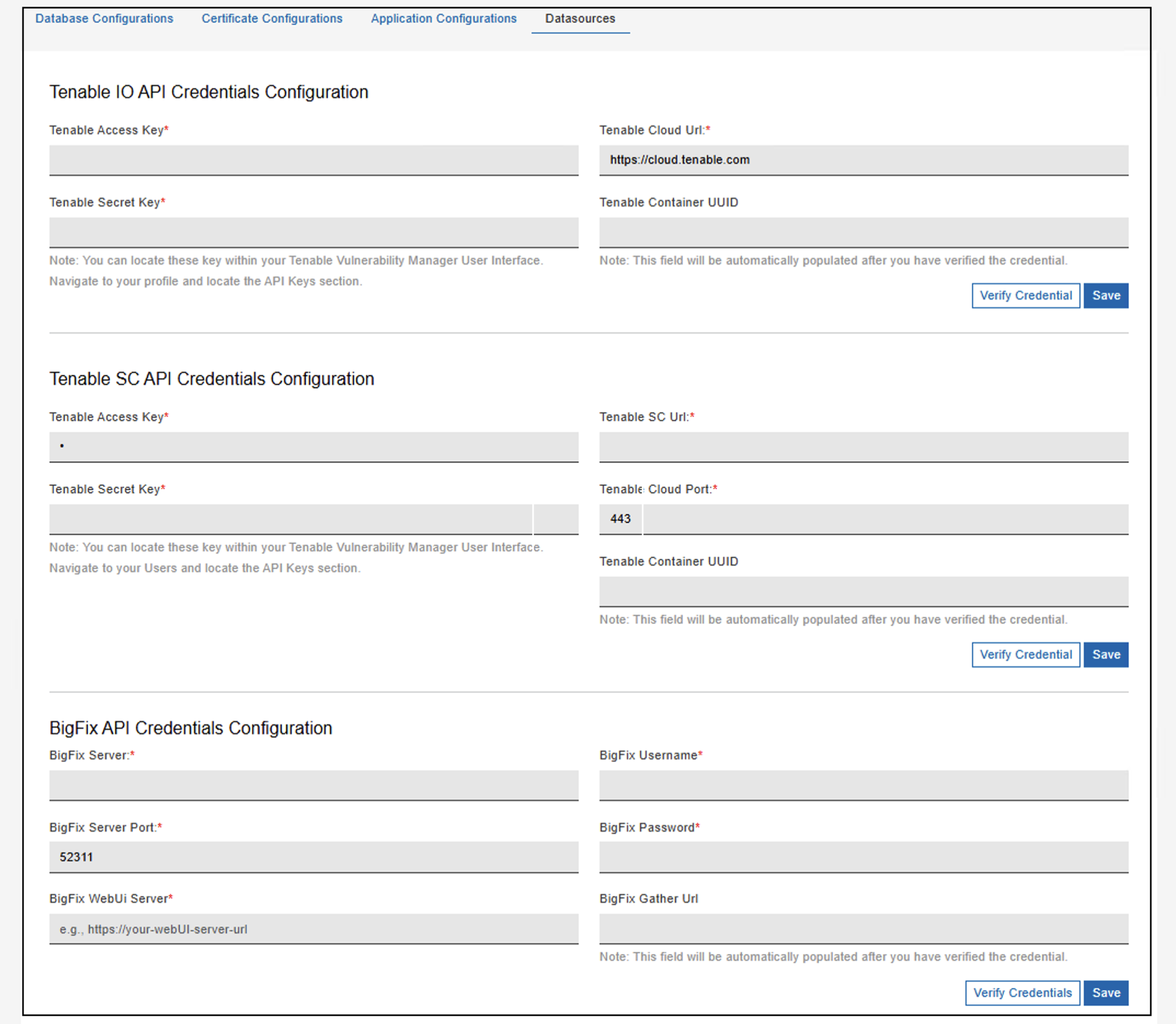Click Tenable SC Access Key field

click(313, 447)
